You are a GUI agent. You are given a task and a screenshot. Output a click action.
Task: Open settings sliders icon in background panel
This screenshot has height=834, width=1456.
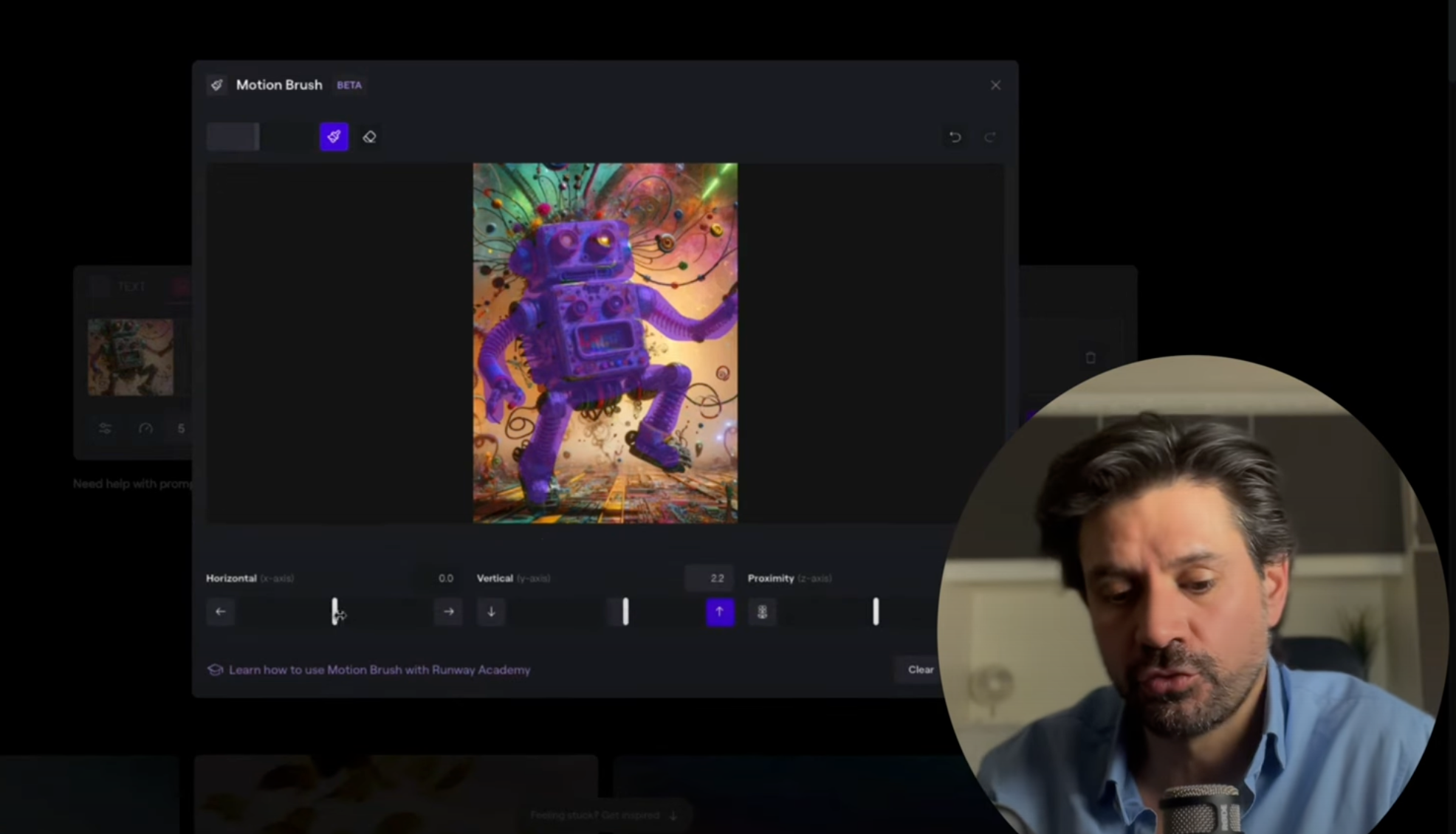(105, 428)
